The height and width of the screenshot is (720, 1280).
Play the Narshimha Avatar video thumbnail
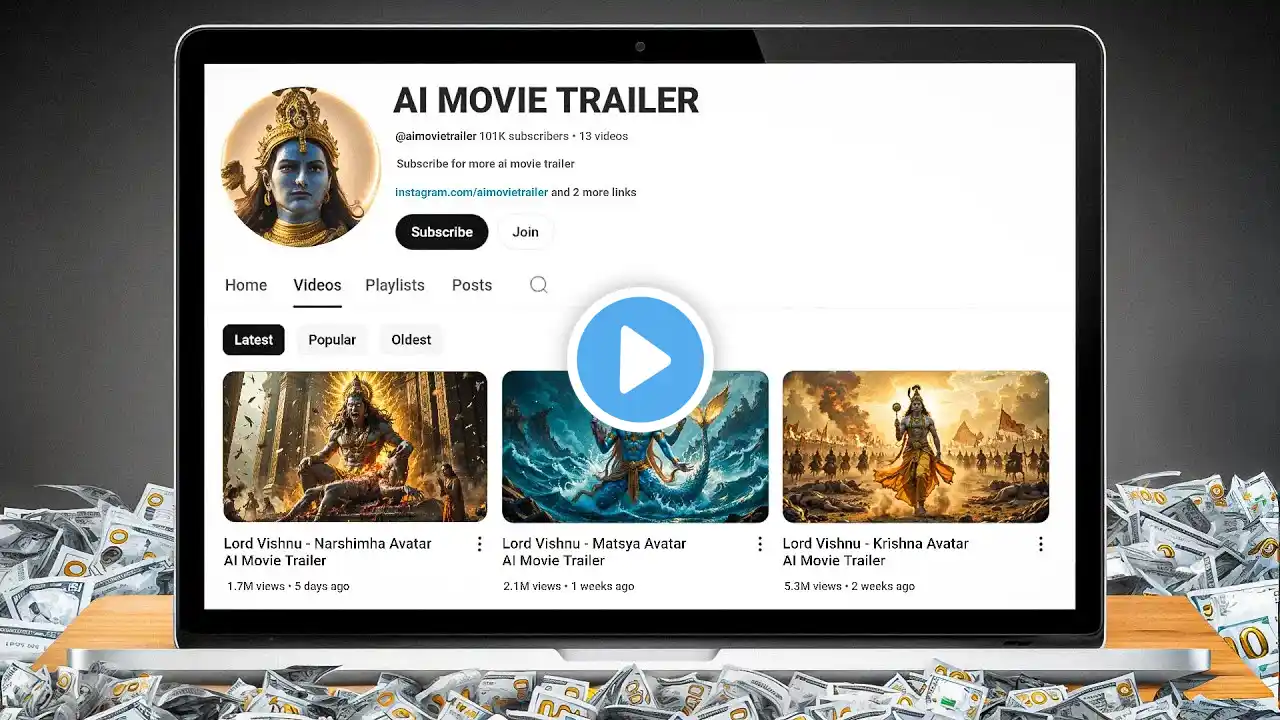355,447
